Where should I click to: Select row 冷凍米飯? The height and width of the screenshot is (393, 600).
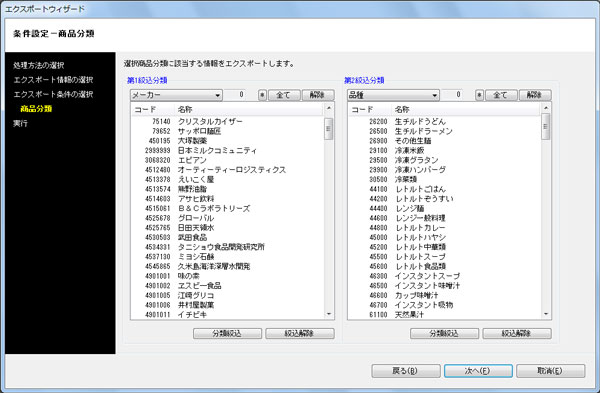pyautogui.click(x=445, y=150)
